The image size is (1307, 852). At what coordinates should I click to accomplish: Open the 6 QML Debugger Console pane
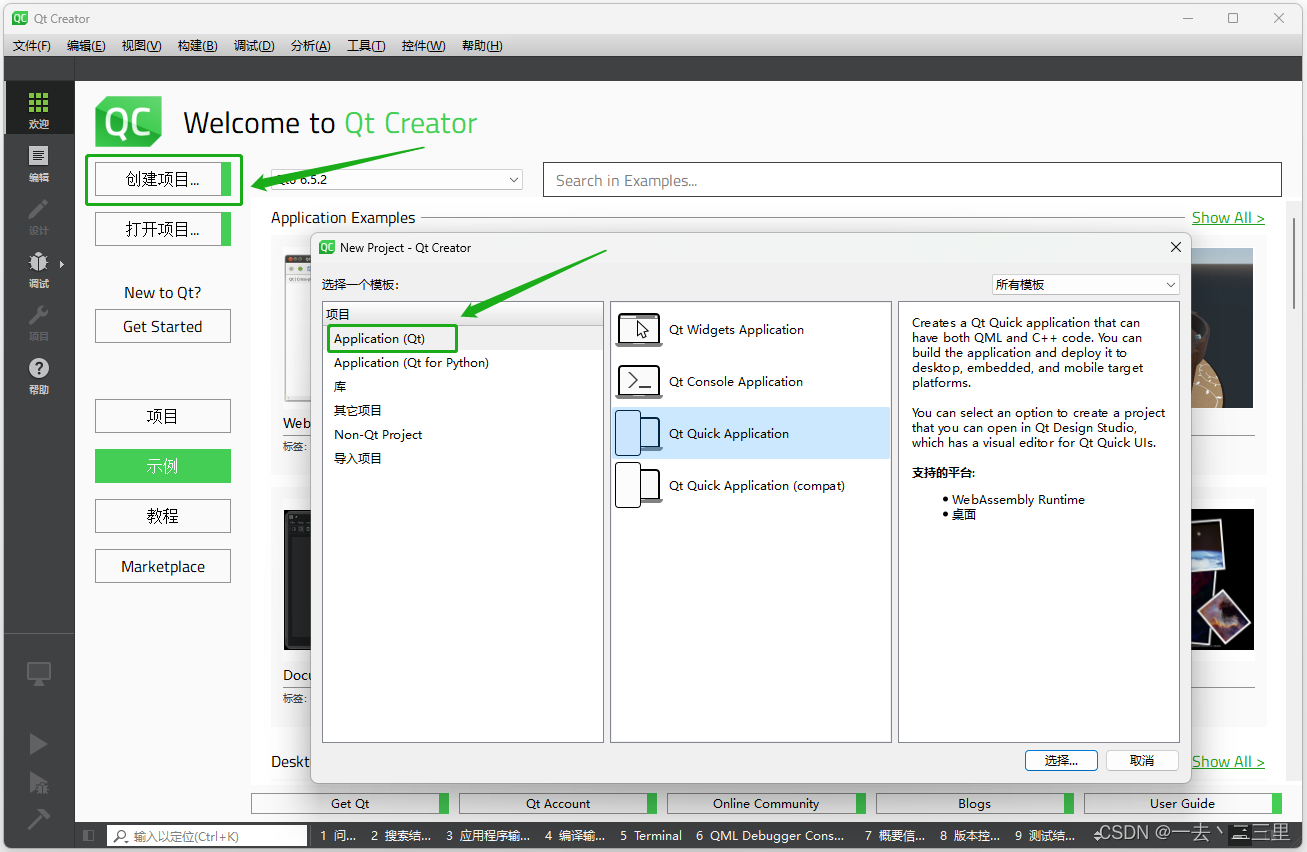pos(770,835)
